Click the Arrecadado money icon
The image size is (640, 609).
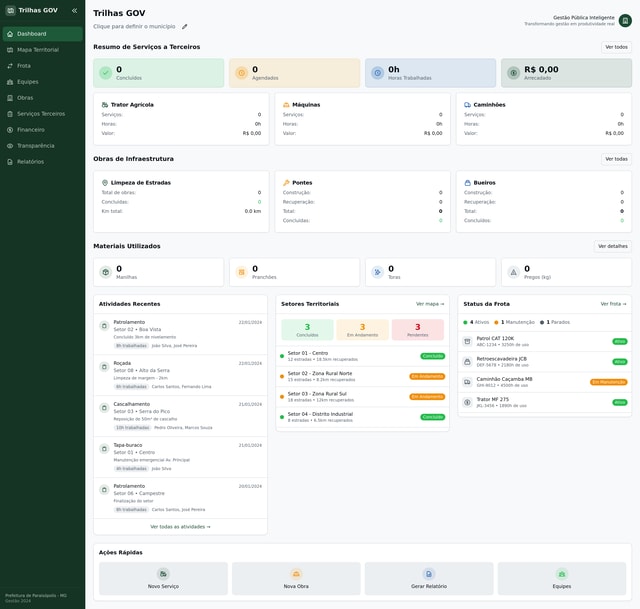[x=513, y=73]
